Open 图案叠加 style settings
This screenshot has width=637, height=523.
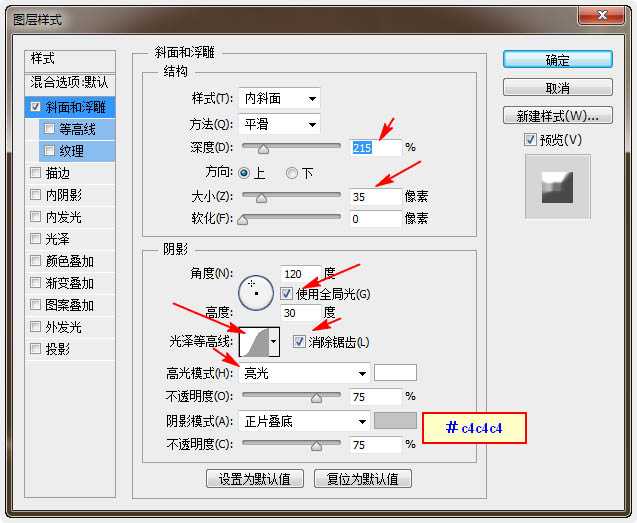70,304
